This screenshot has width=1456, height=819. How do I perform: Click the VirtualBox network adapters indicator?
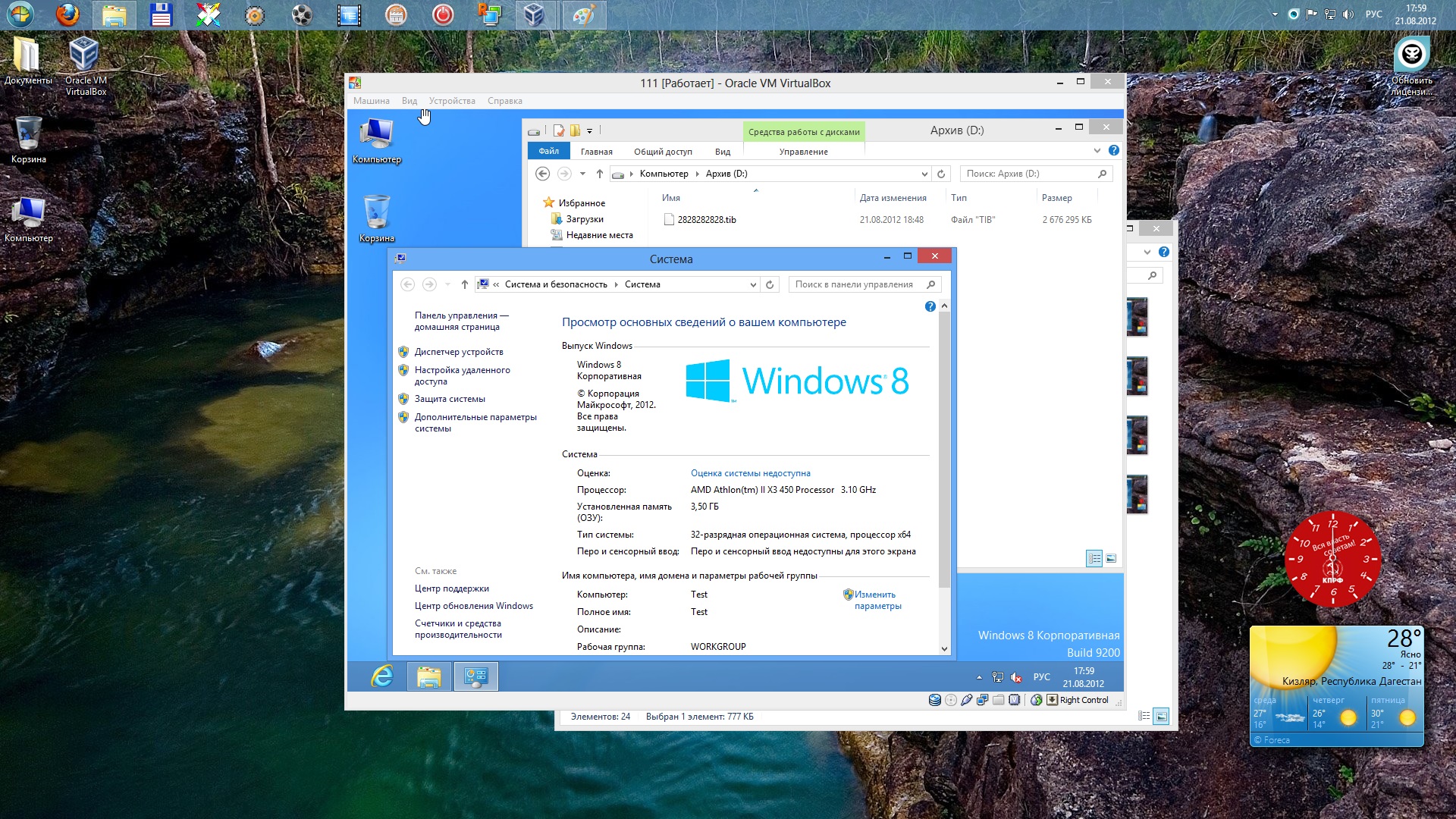tap(983, 700)
